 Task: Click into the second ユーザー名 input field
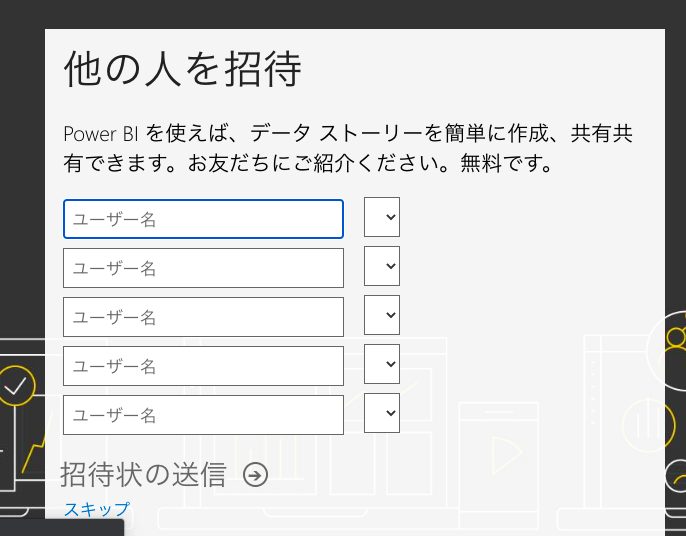203,268
